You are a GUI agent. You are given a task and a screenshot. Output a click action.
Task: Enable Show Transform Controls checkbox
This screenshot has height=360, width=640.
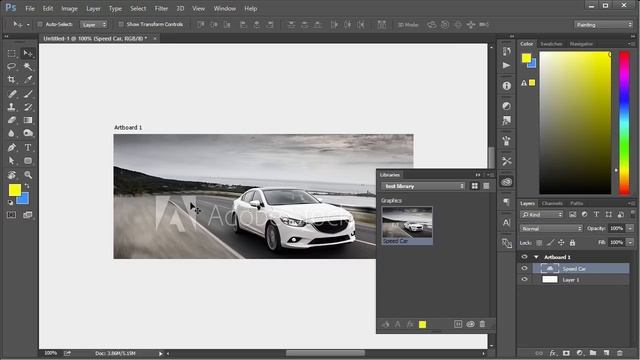coord(121,24)
